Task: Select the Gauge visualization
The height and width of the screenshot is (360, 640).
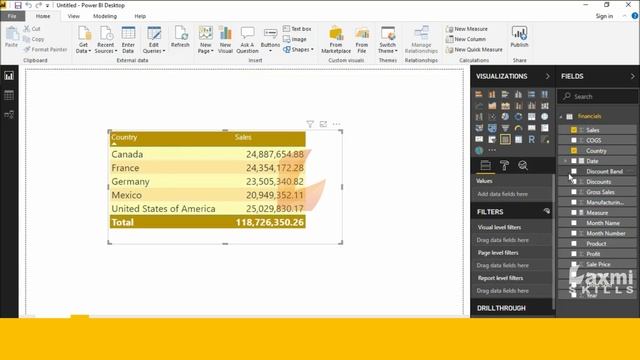Action: pyautogui.click(x=518, y=128)
